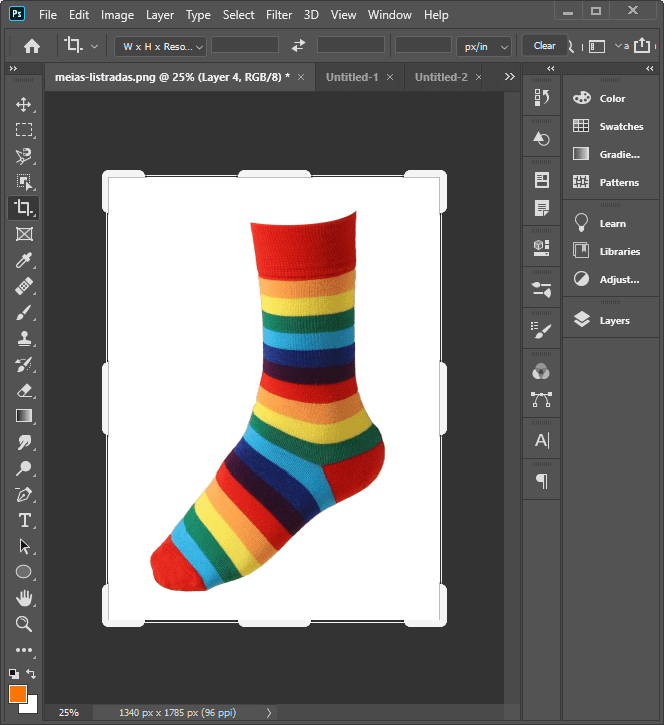Click the white background color swatch
This screenshot has height=725, width=664.
coord(31,707)
